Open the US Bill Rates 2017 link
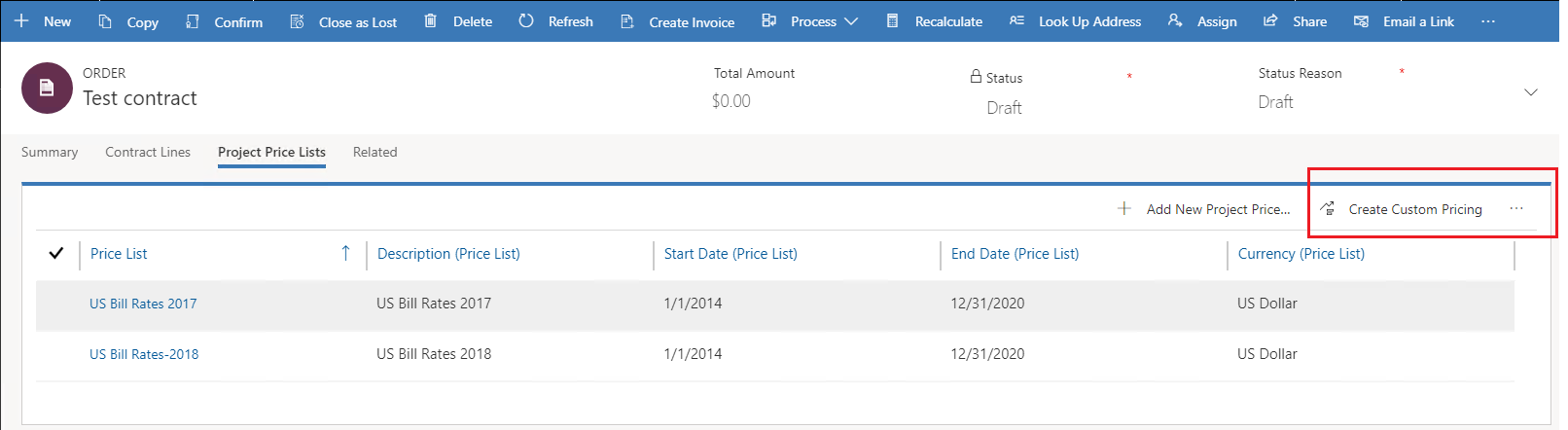Image resolution: width=1568 pixels, height=430 pixels. point(143,304)
